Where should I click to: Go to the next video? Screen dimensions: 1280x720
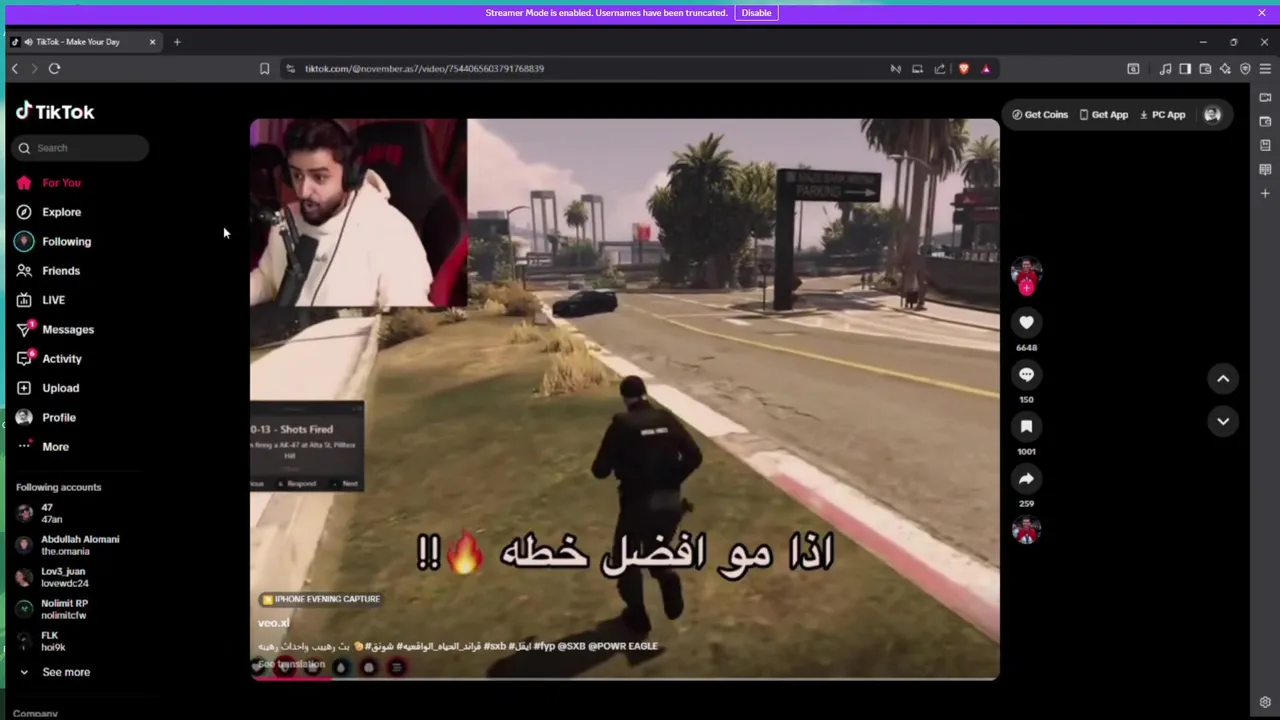point(1223,421)
